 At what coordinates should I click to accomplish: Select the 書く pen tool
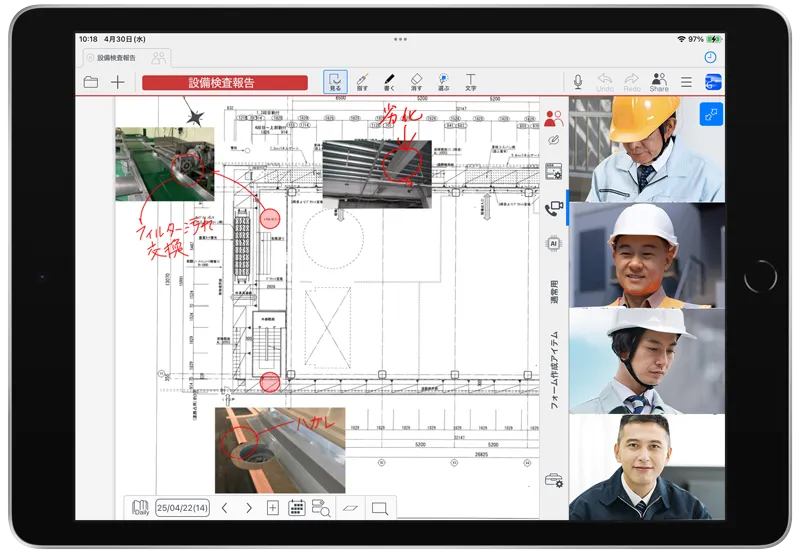coord(389,81)
